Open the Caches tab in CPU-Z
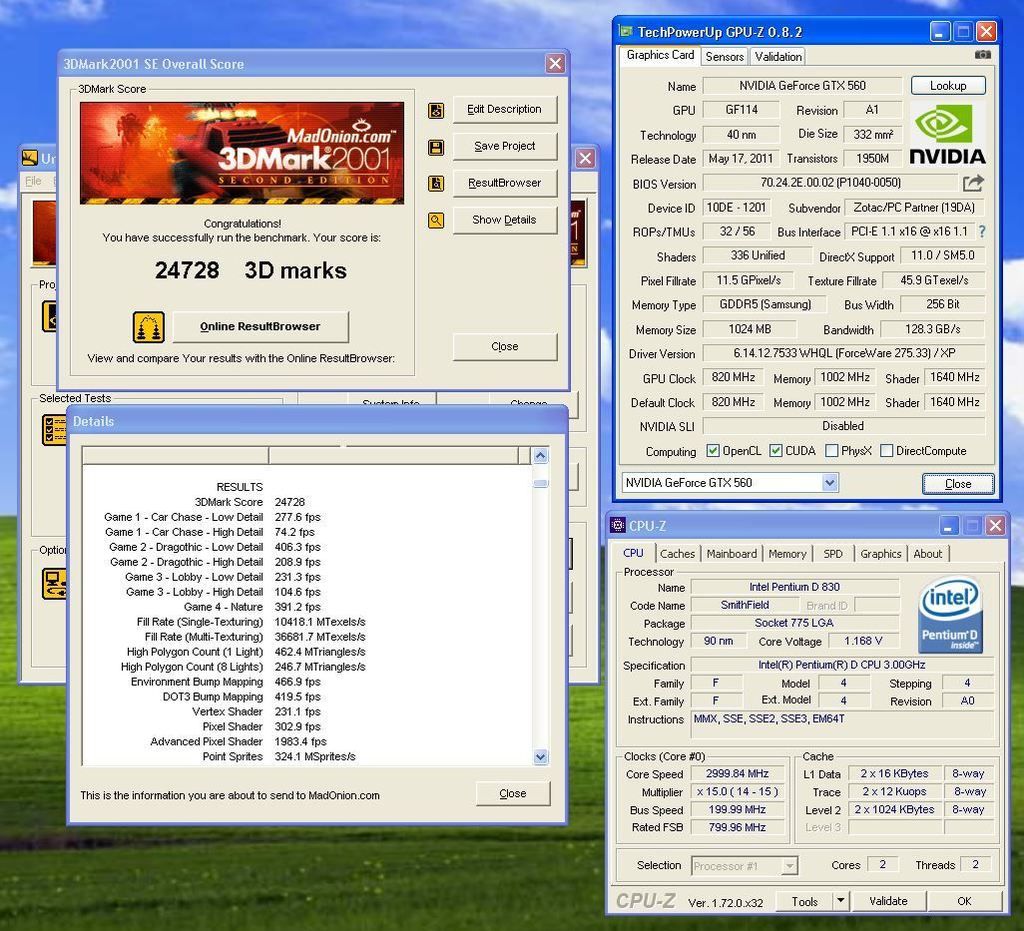1024x931 pixels. coord(677,554)
